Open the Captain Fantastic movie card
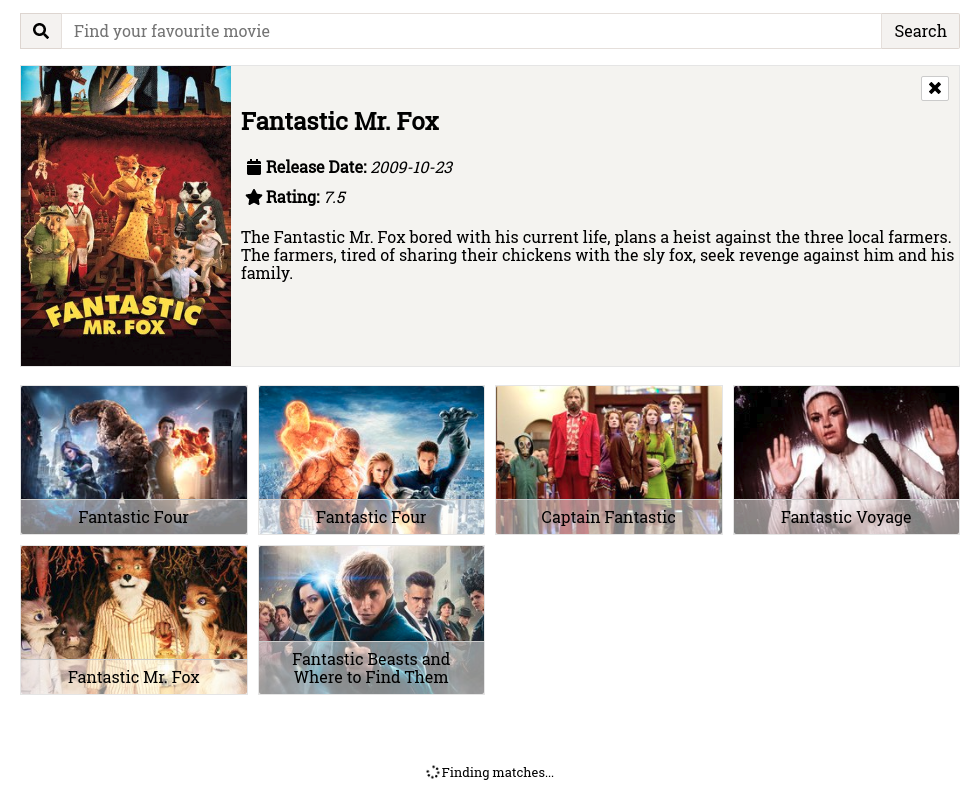 (x=609, y=460)
